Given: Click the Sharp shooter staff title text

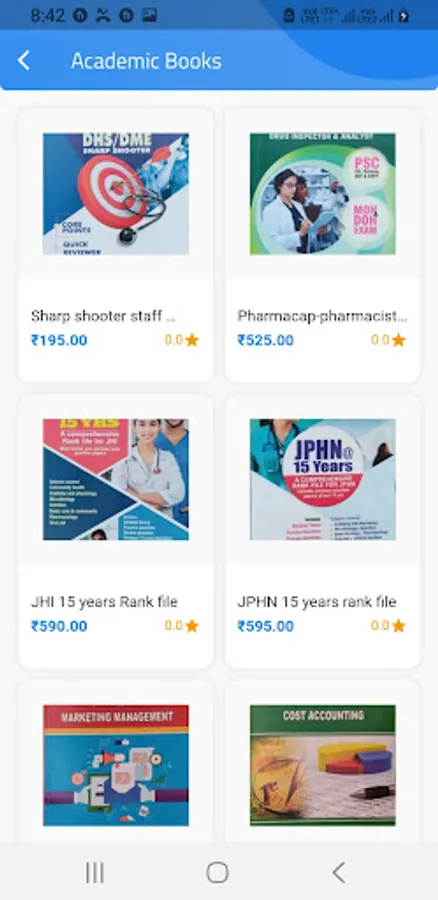Looking at the screenshot, I should [103, 316].
